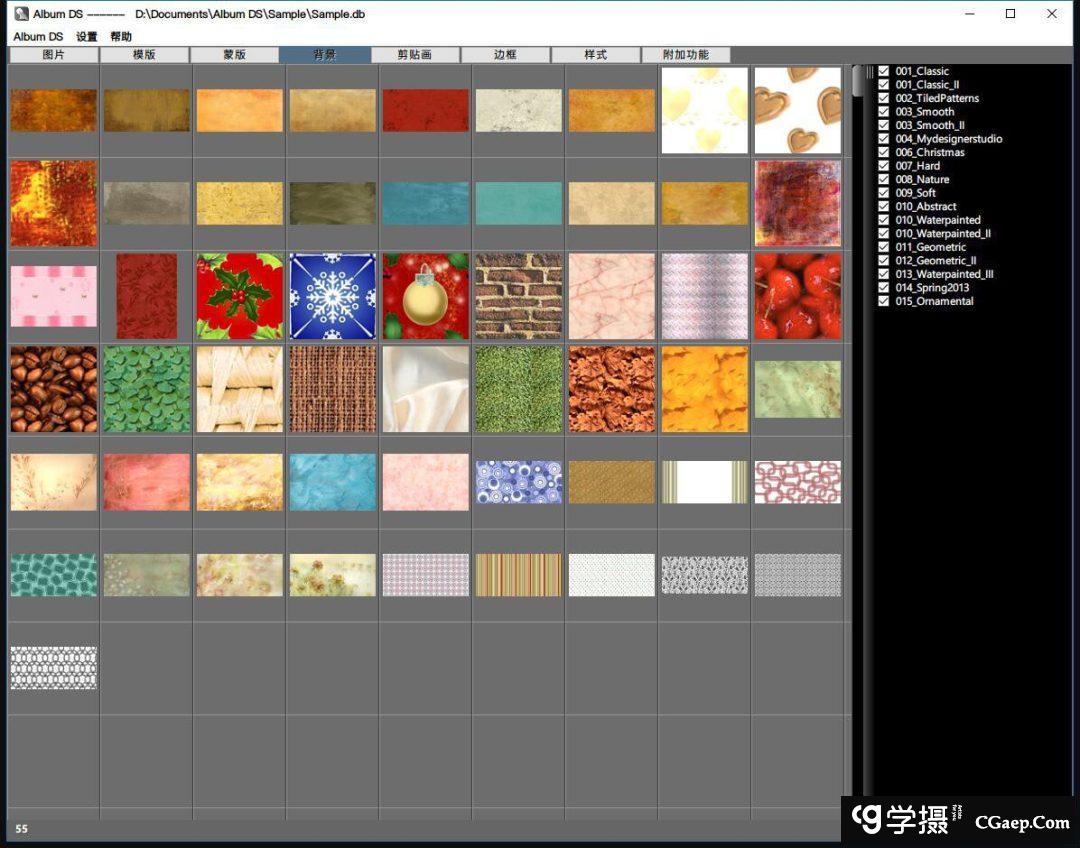The image size is (1080, 848).
Task: Pick the red brick wall background
Action: (x=518, y=296)
